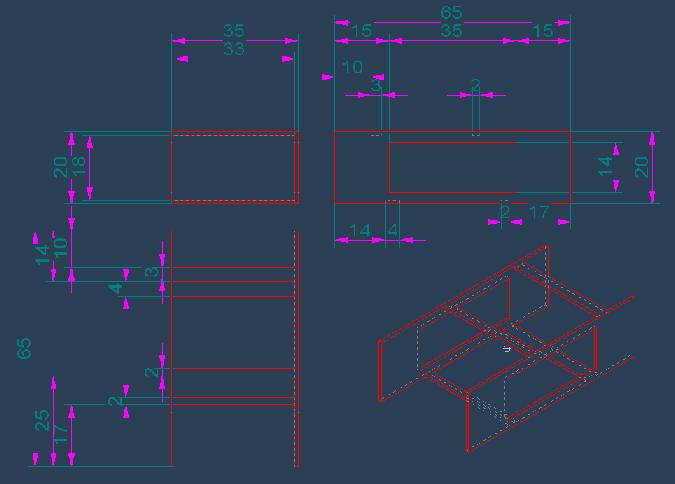Select the 25 vertical dimension text at bottom-left
Viewport: 675px width, 484px height.
43,420
